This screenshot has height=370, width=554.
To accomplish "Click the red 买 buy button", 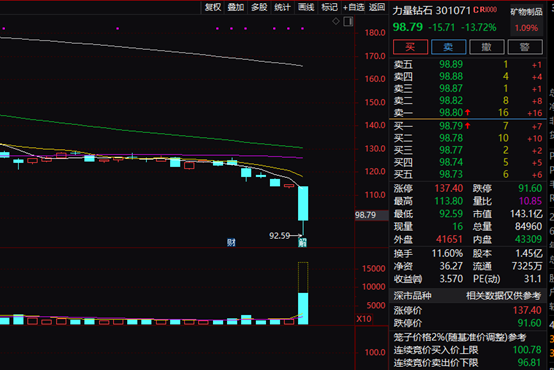I will pos(410,47).
